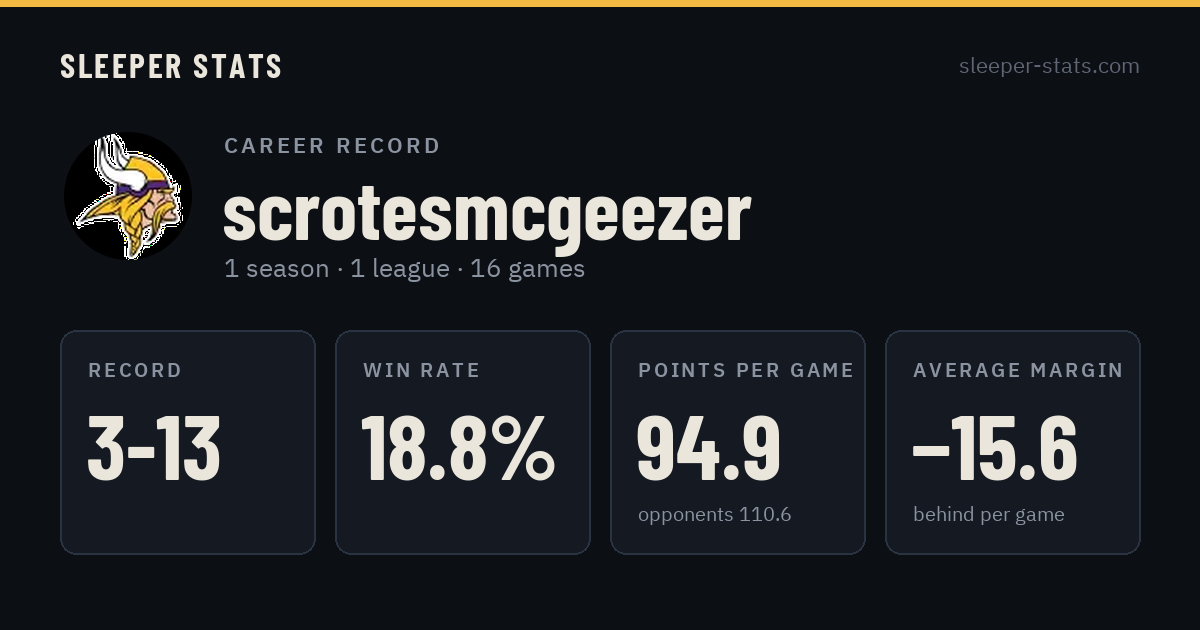This screenshot has height=630, width=1200.
Task: Select the scrotesmcgeezer username heading
Action: tap(487, 214)
